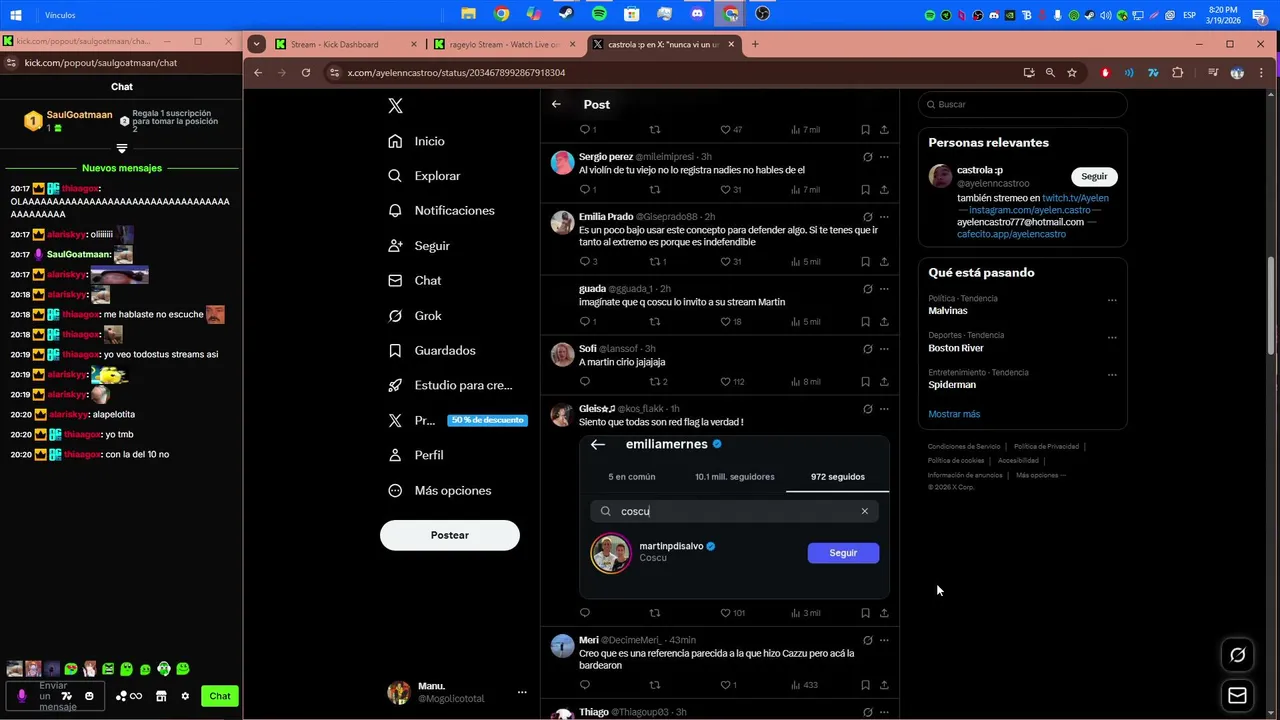Click Enviar un mensaje chat input

[x=57, y=696]
